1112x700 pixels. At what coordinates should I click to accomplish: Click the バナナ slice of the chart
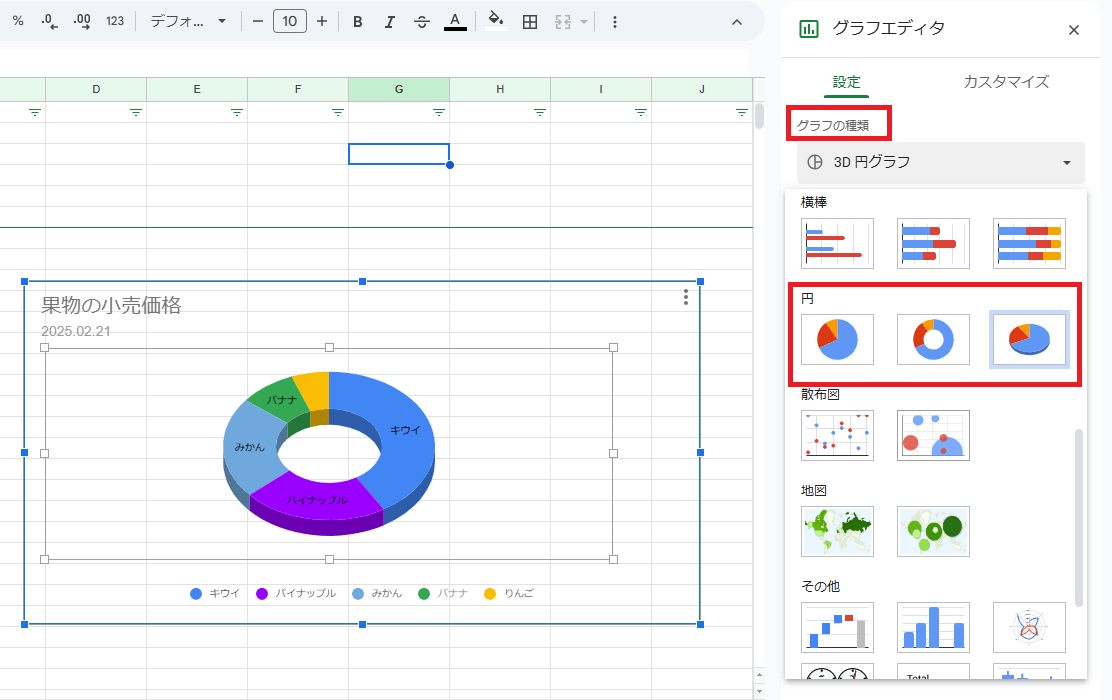pyautogui.click(x=280, y=401)
